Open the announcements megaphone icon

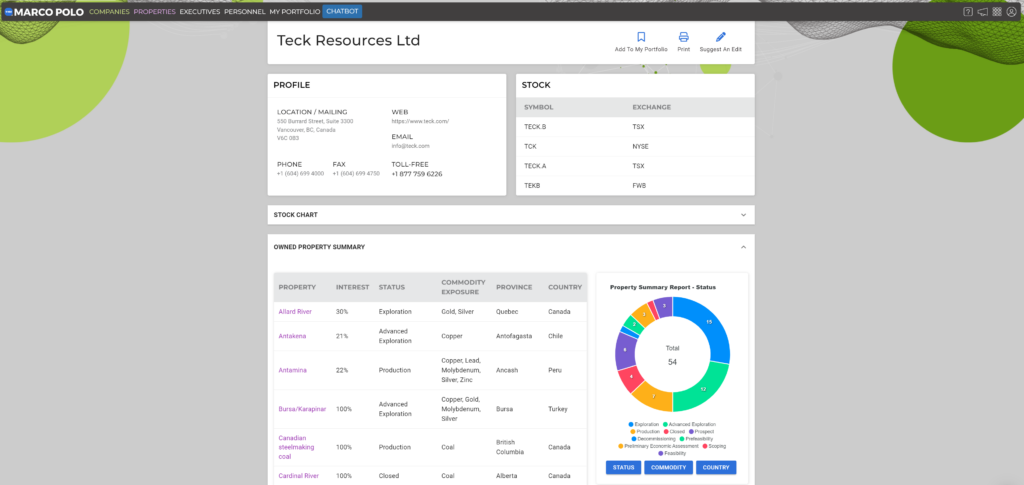point(982,12)
